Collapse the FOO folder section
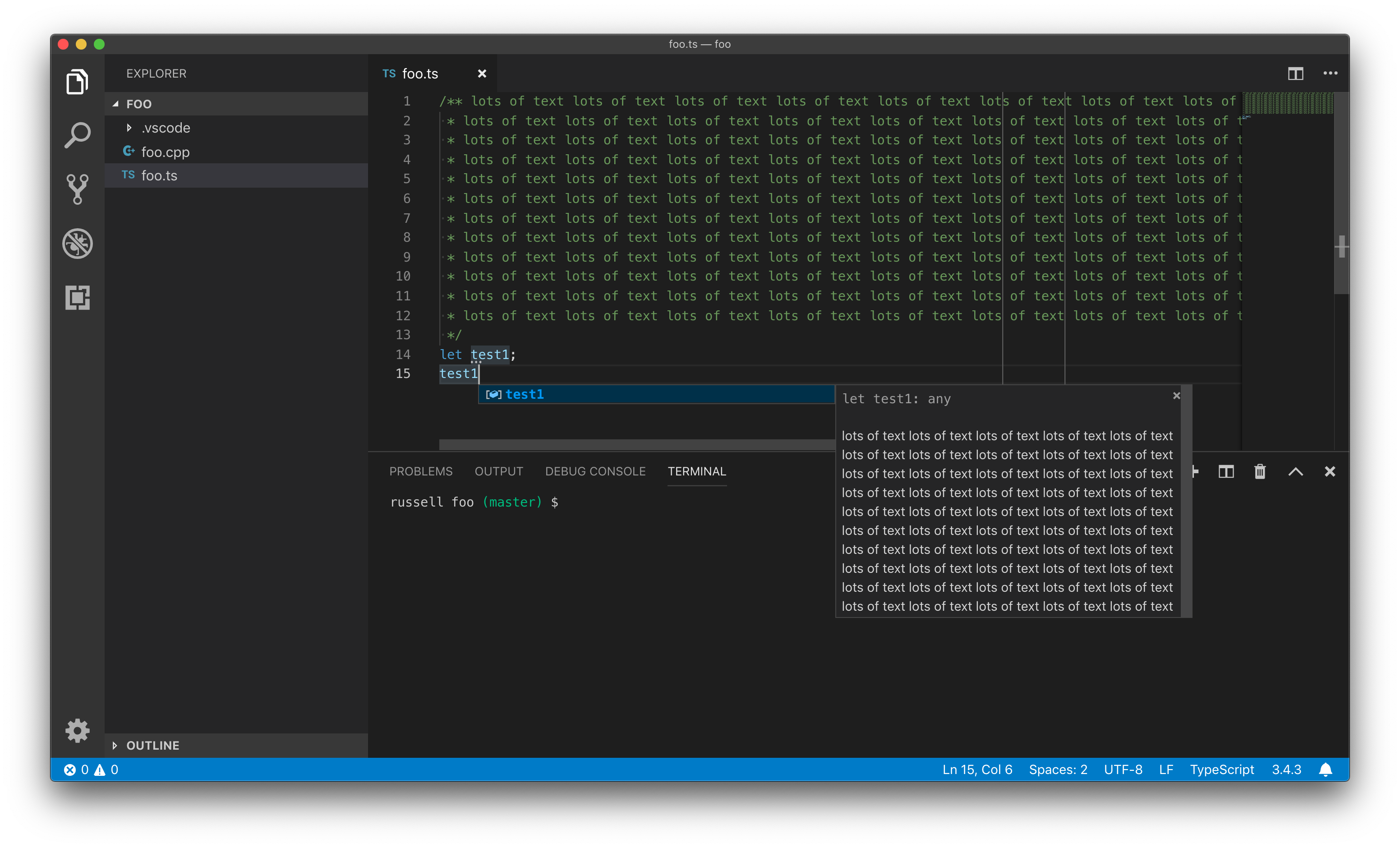Viewport: 1400px width, 848px height. coord(236,104)
